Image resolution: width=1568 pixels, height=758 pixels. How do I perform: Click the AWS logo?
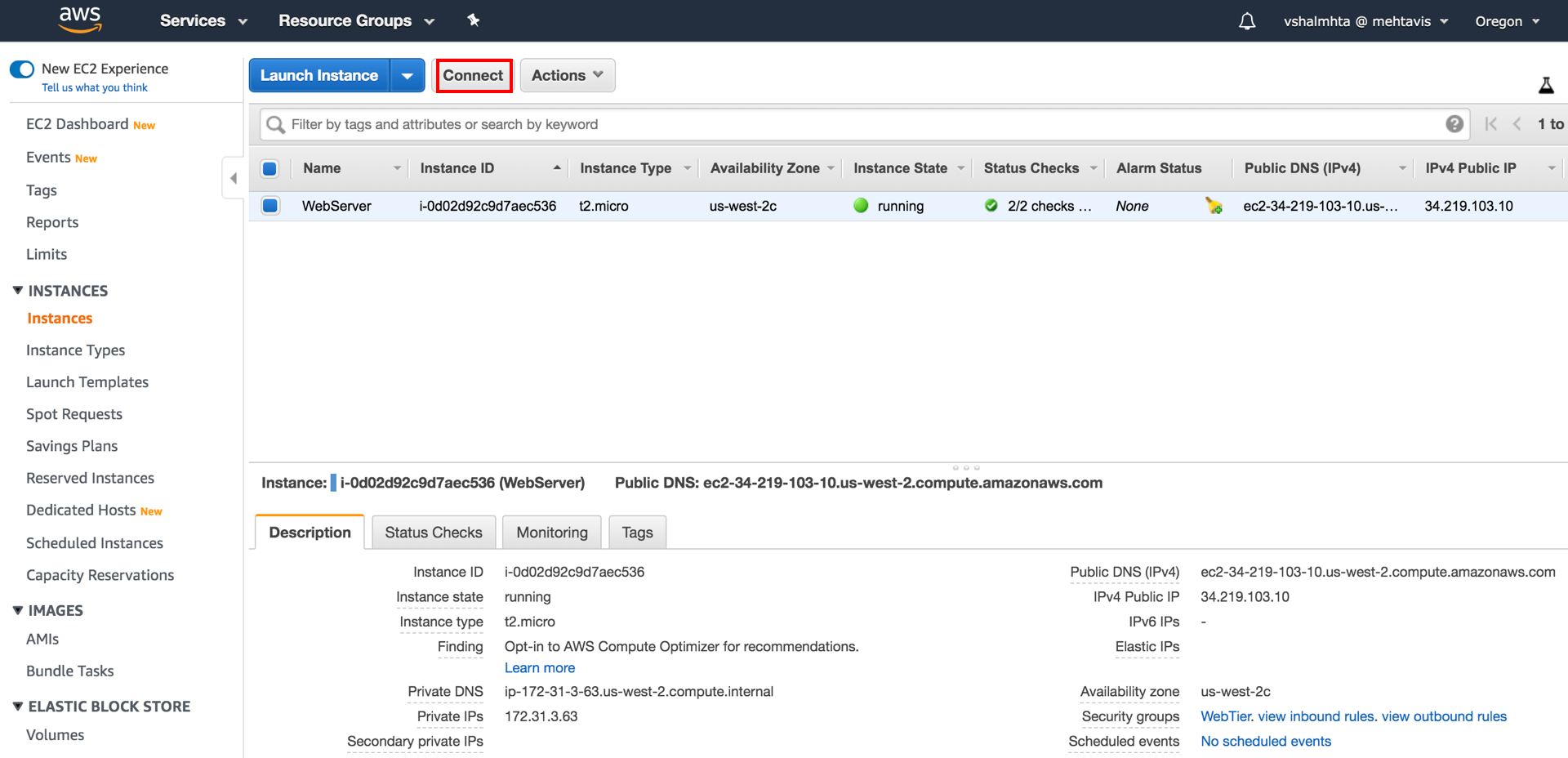click(x=80, y=20)
